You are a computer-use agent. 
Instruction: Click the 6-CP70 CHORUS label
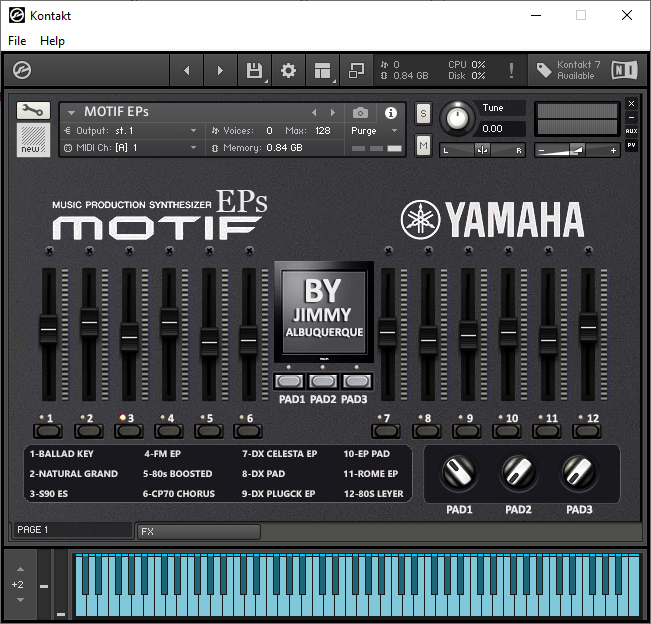coord(179,494)
